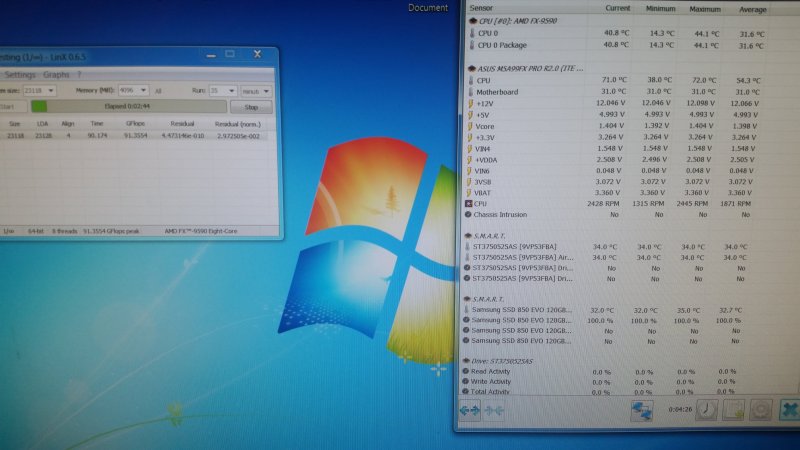
Task: Click the blue X close sensors icon
Action: pyautogui.click(x=790, y=410)
